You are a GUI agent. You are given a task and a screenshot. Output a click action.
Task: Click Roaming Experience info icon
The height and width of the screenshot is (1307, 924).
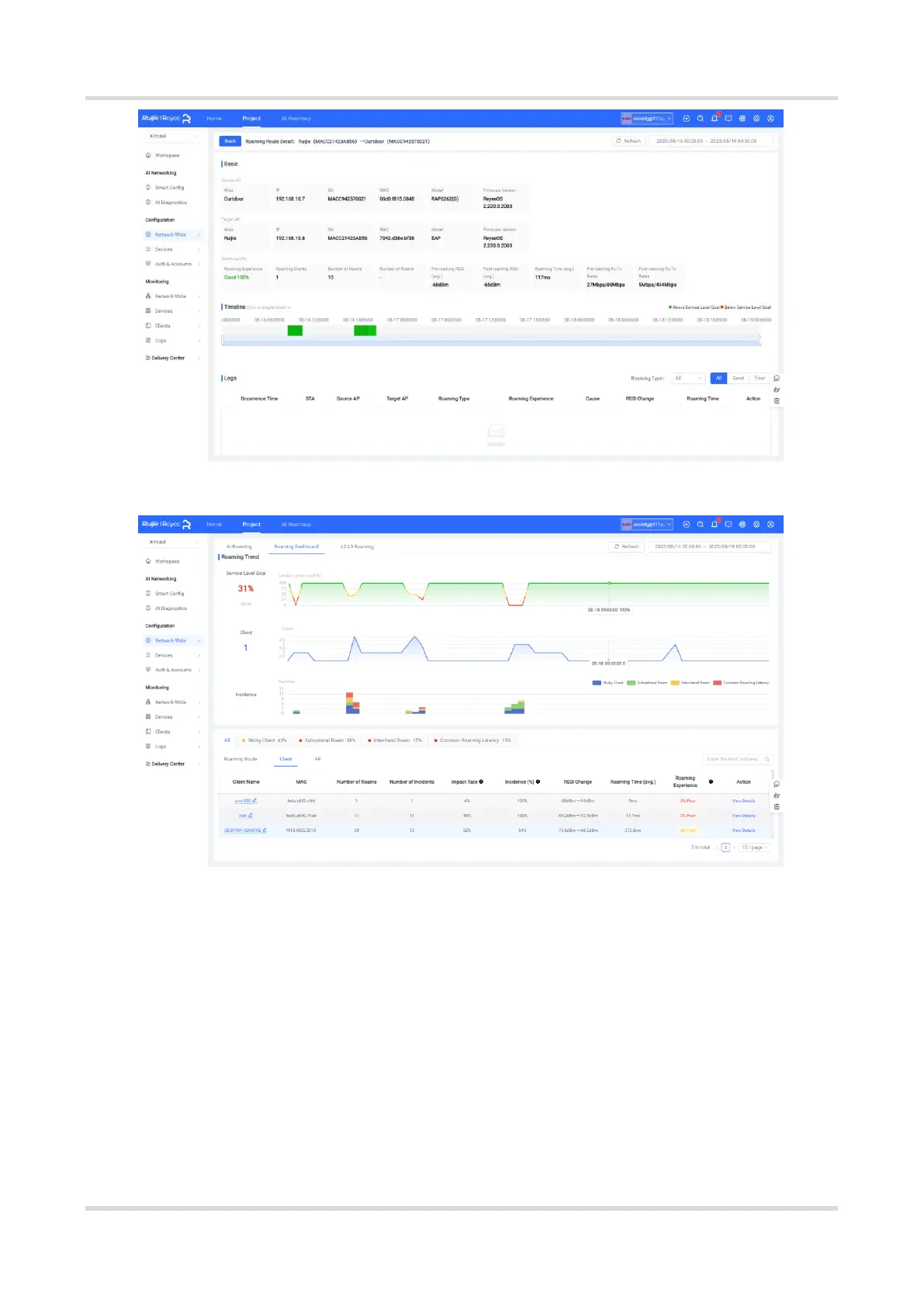[711, 782]
